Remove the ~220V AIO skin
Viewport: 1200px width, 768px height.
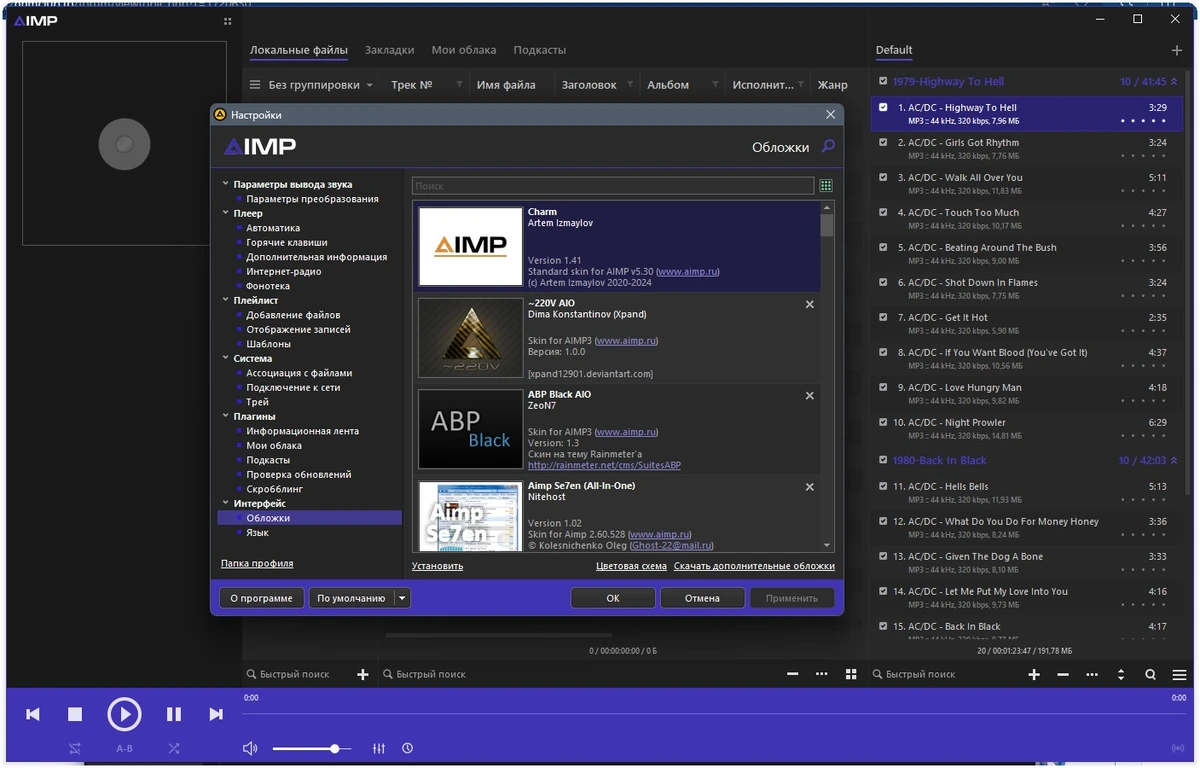pos(810,304)
